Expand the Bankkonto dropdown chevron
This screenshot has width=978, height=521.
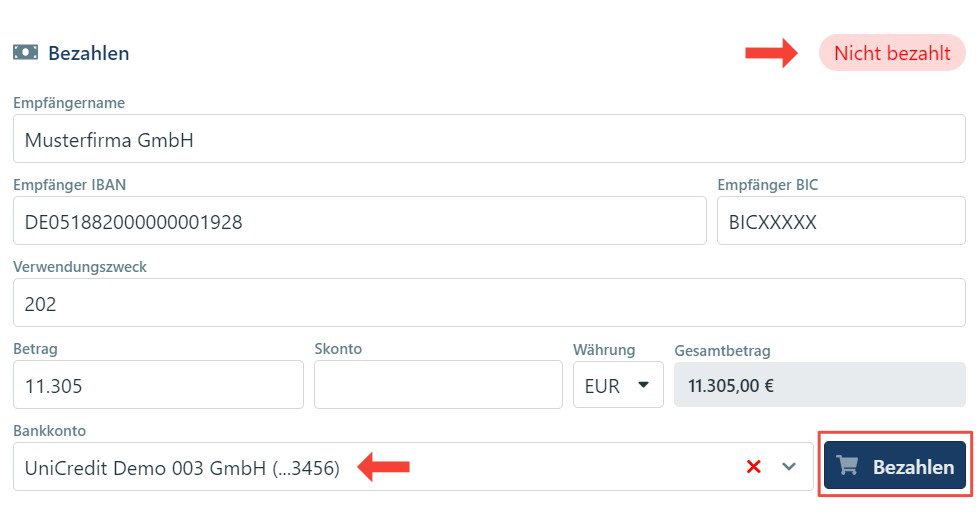click(789, 467)
